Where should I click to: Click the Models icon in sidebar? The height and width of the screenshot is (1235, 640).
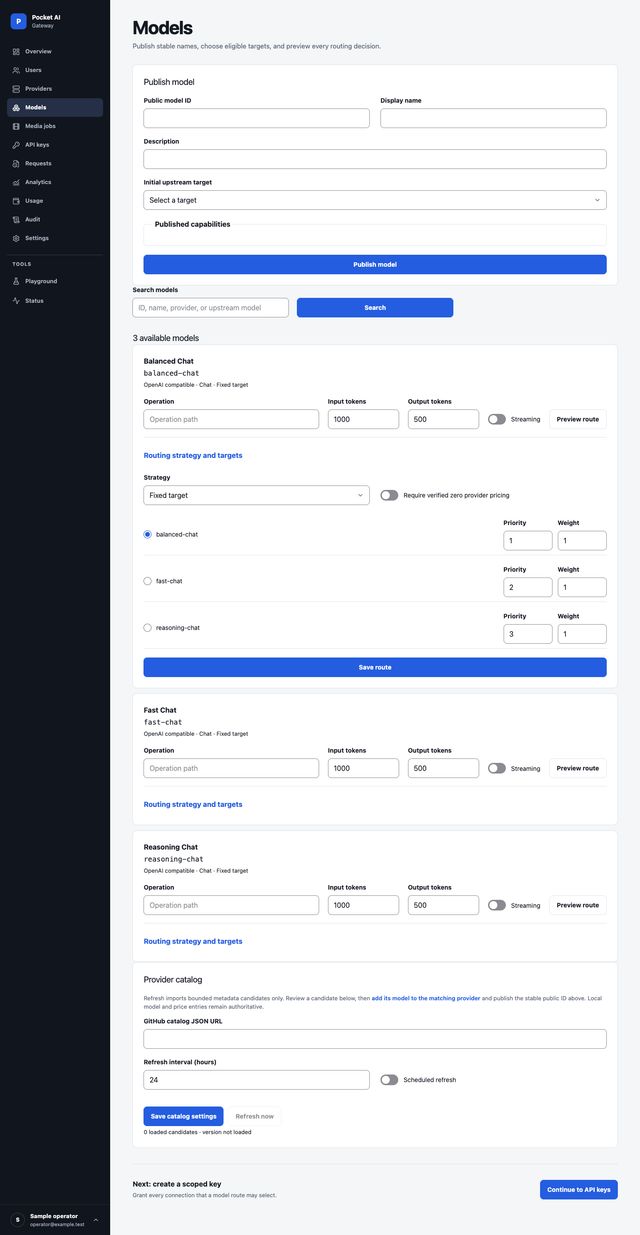tap(16, 107)
